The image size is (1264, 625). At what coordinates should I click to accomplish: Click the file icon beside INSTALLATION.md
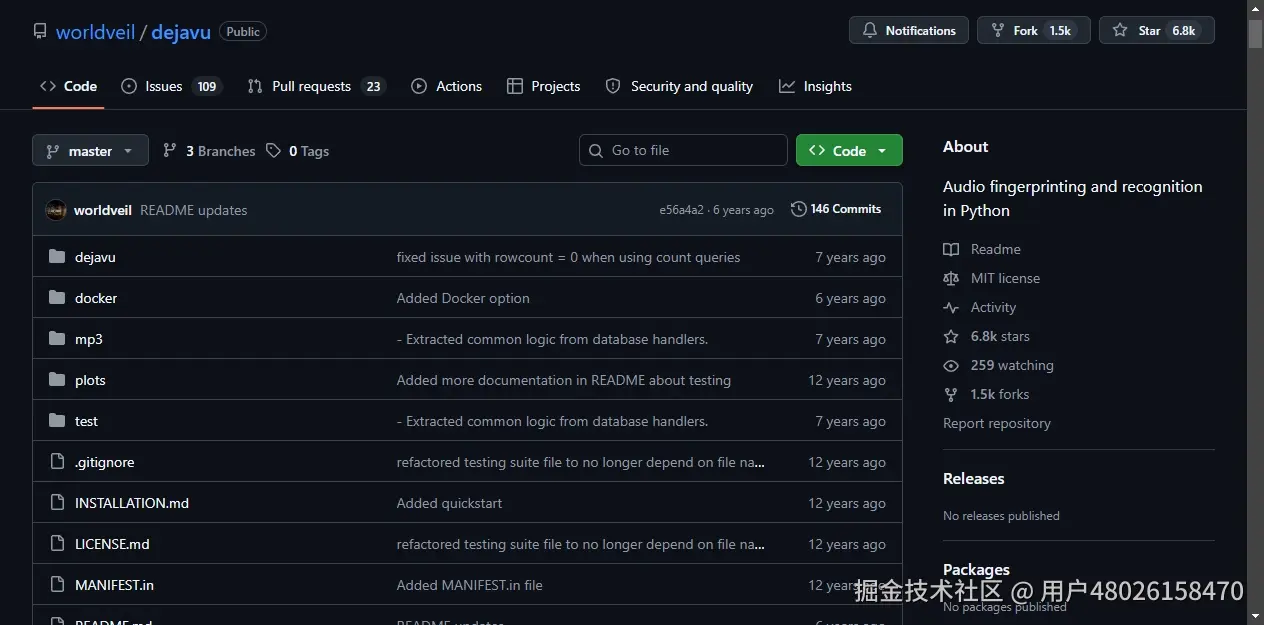pos(57,503)
